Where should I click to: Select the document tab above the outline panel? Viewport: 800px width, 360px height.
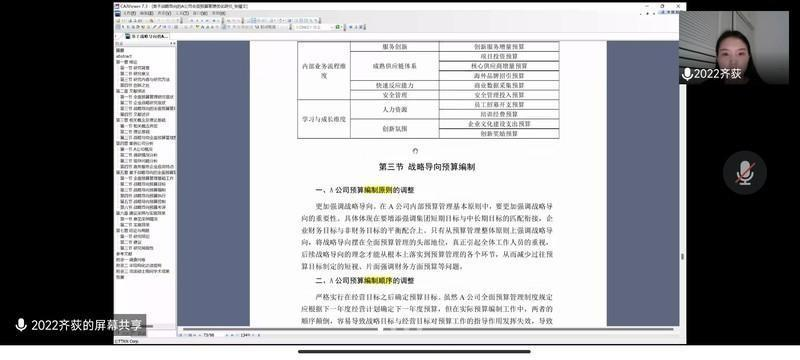click(x=147, y=36)
